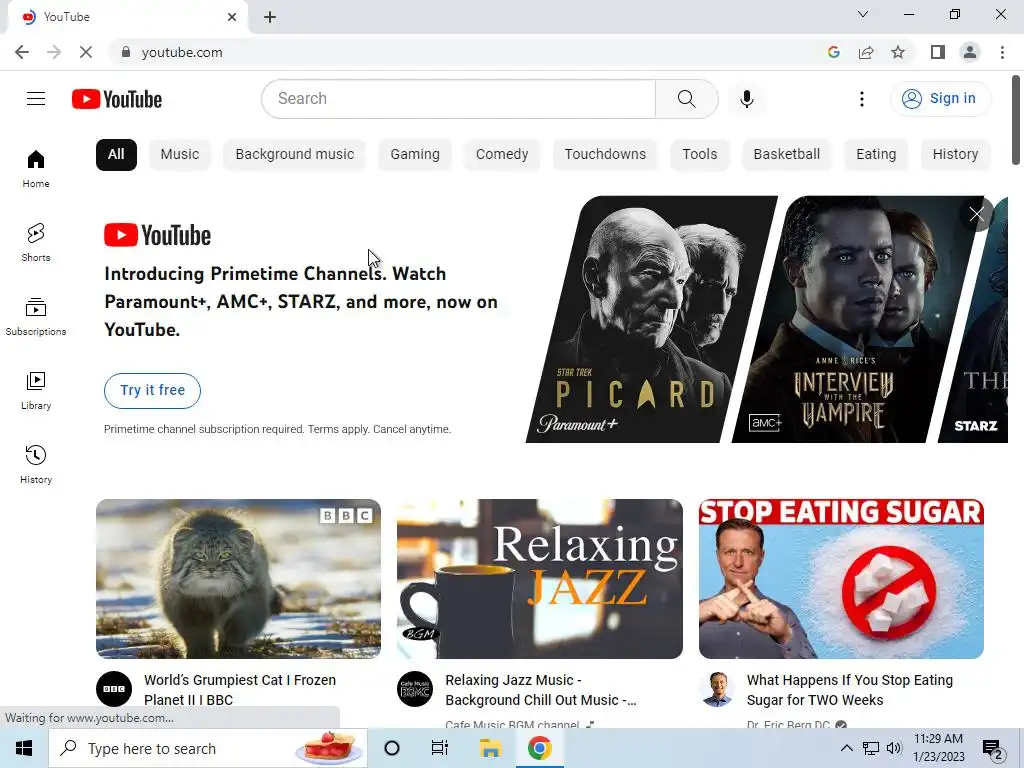Click the Google icon in address bar
This screenshot has width=1024, height=768.
(x=833, y=52)
